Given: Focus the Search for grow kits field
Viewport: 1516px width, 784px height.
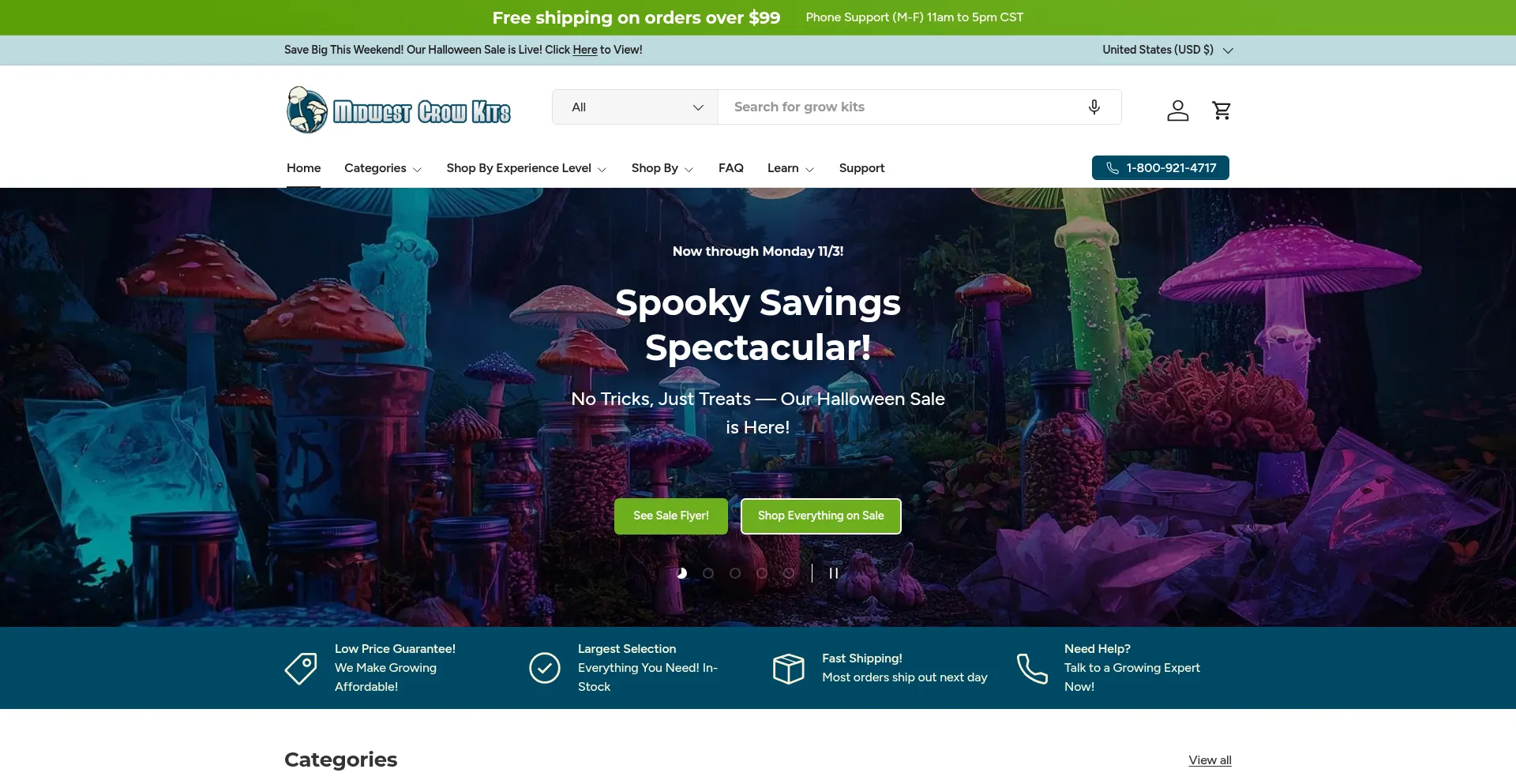Looking at the screenshot, I should click(x=900, y=107).
